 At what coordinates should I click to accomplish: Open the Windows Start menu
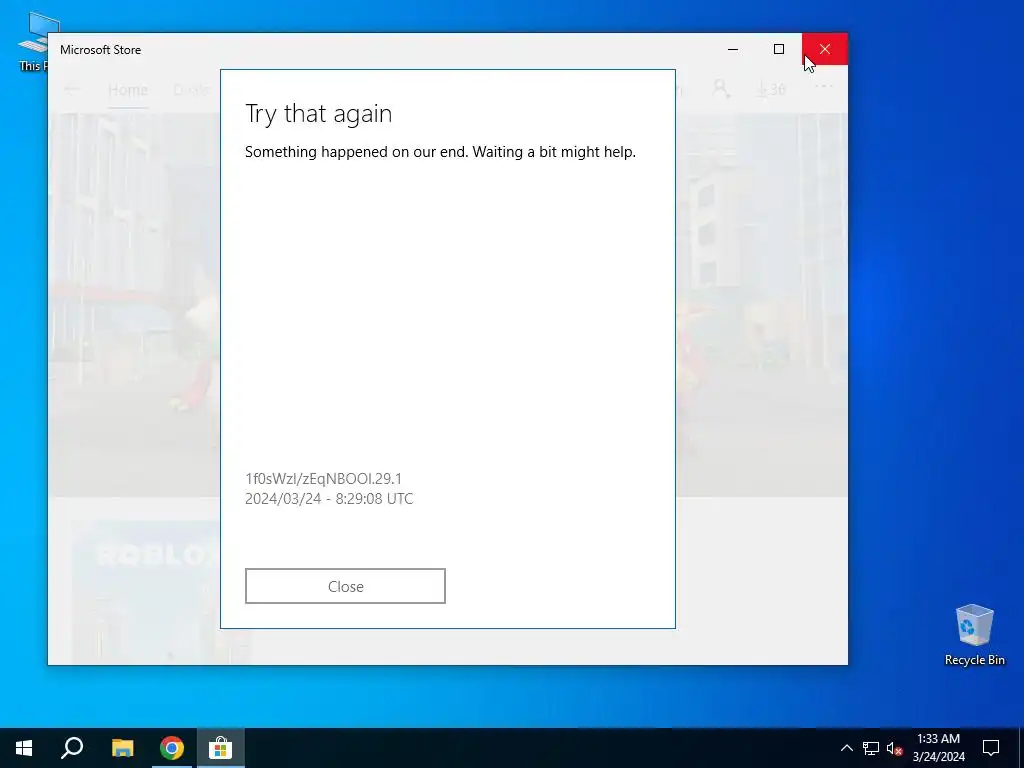coord(24,748)
